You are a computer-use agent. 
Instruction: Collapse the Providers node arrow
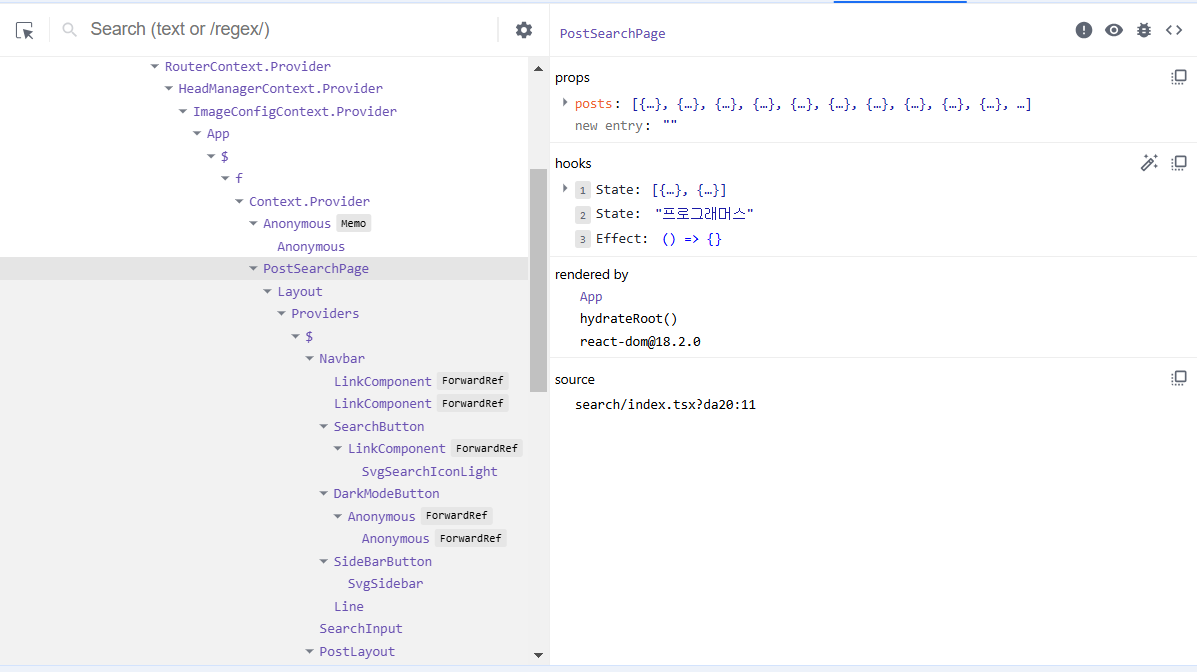(282, 314)
